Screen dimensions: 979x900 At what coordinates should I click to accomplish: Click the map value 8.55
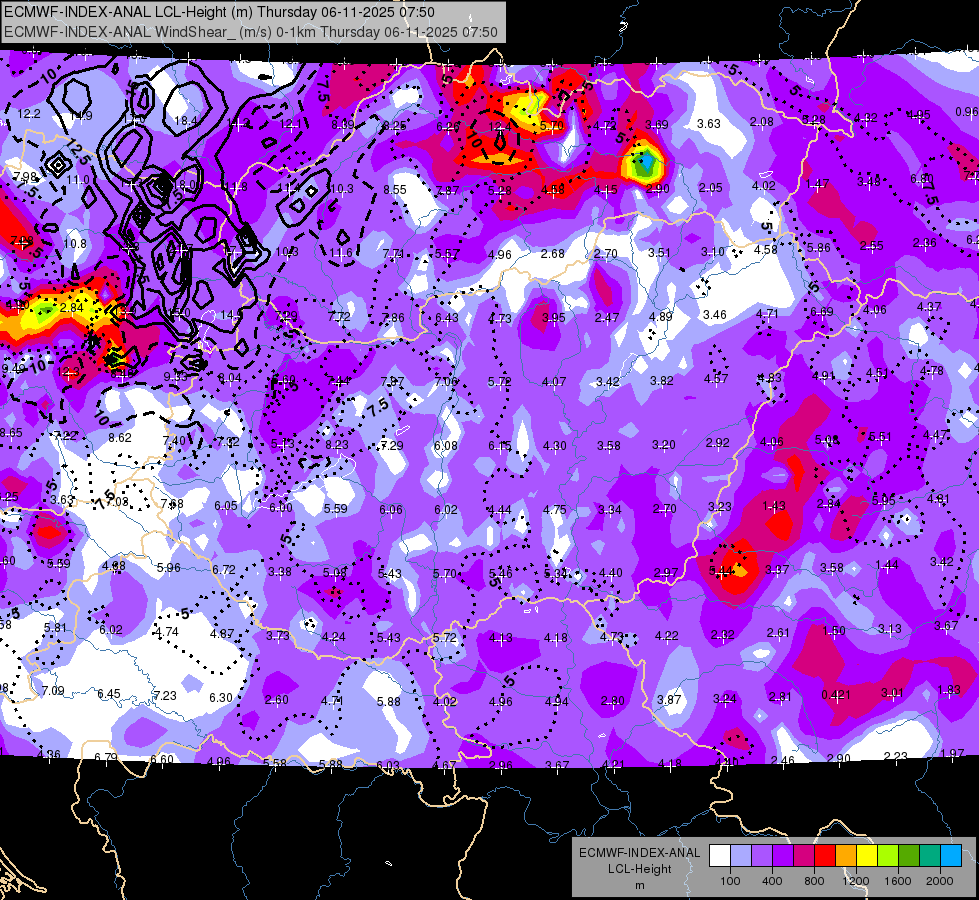(395, 189)
